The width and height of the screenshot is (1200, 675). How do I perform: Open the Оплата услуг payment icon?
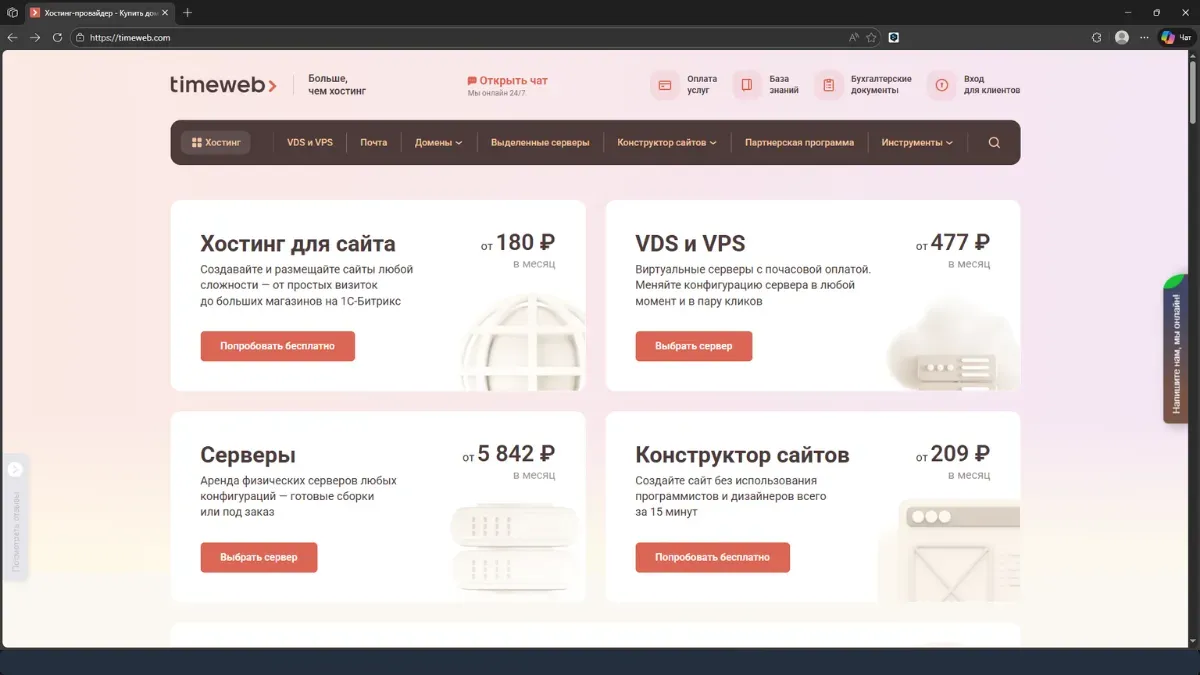[x=665, y=85]
